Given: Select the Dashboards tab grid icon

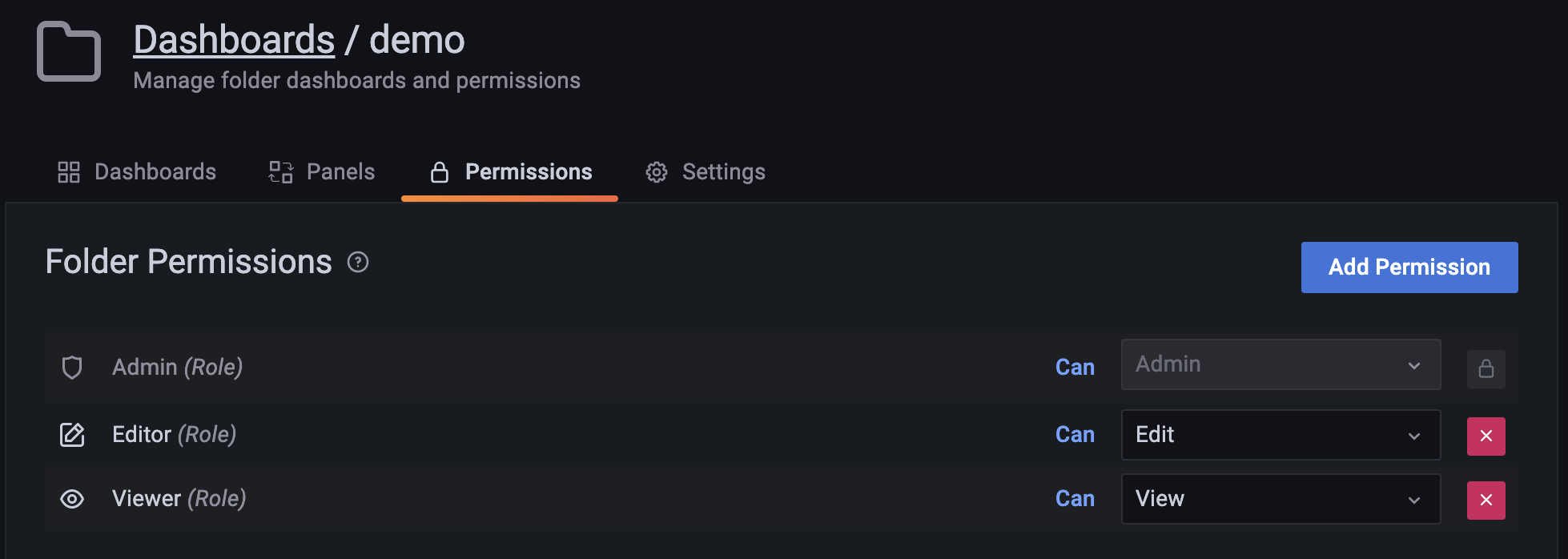Looking at the screenshot, I should pos(69,171).
